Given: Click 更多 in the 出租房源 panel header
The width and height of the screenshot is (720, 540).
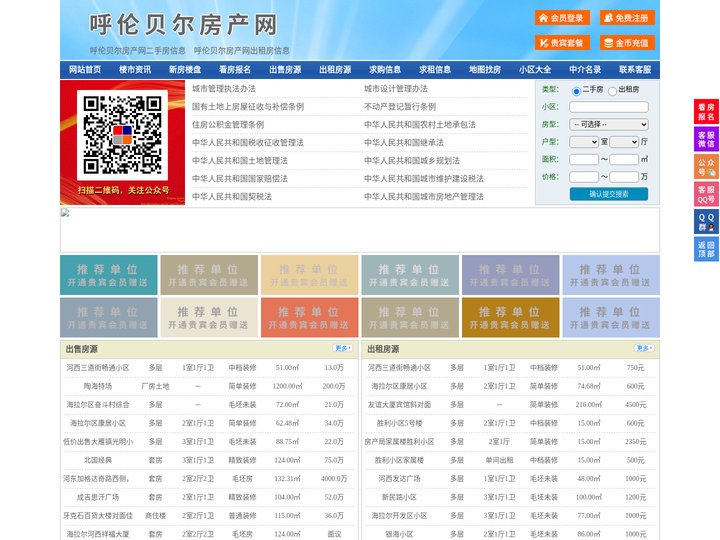Looking at the screenshot, I should coord(645,349).
